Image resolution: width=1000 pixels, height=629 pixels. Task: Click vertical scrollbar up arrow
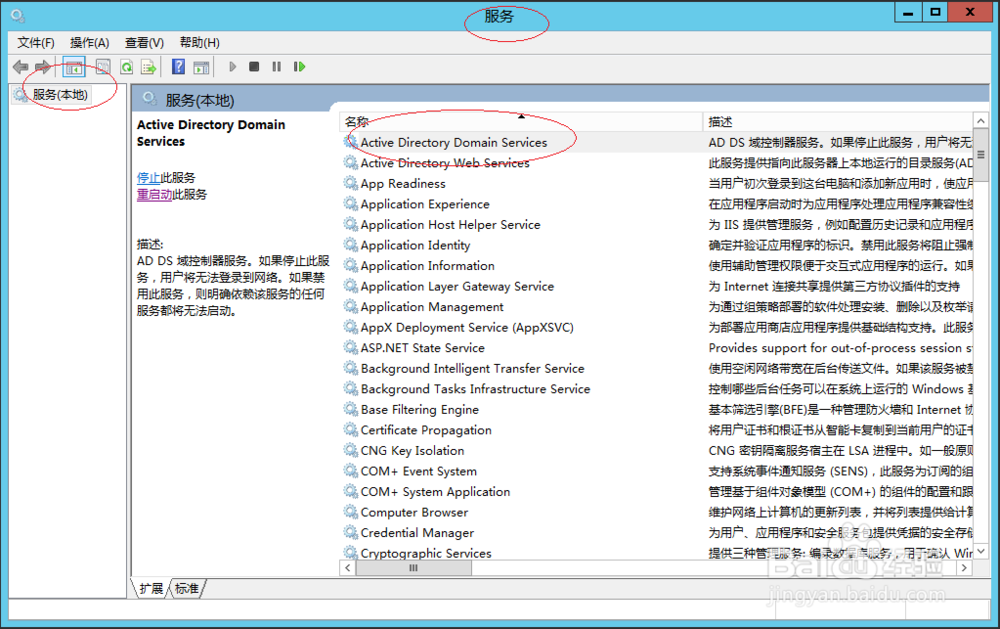(981, 121)
